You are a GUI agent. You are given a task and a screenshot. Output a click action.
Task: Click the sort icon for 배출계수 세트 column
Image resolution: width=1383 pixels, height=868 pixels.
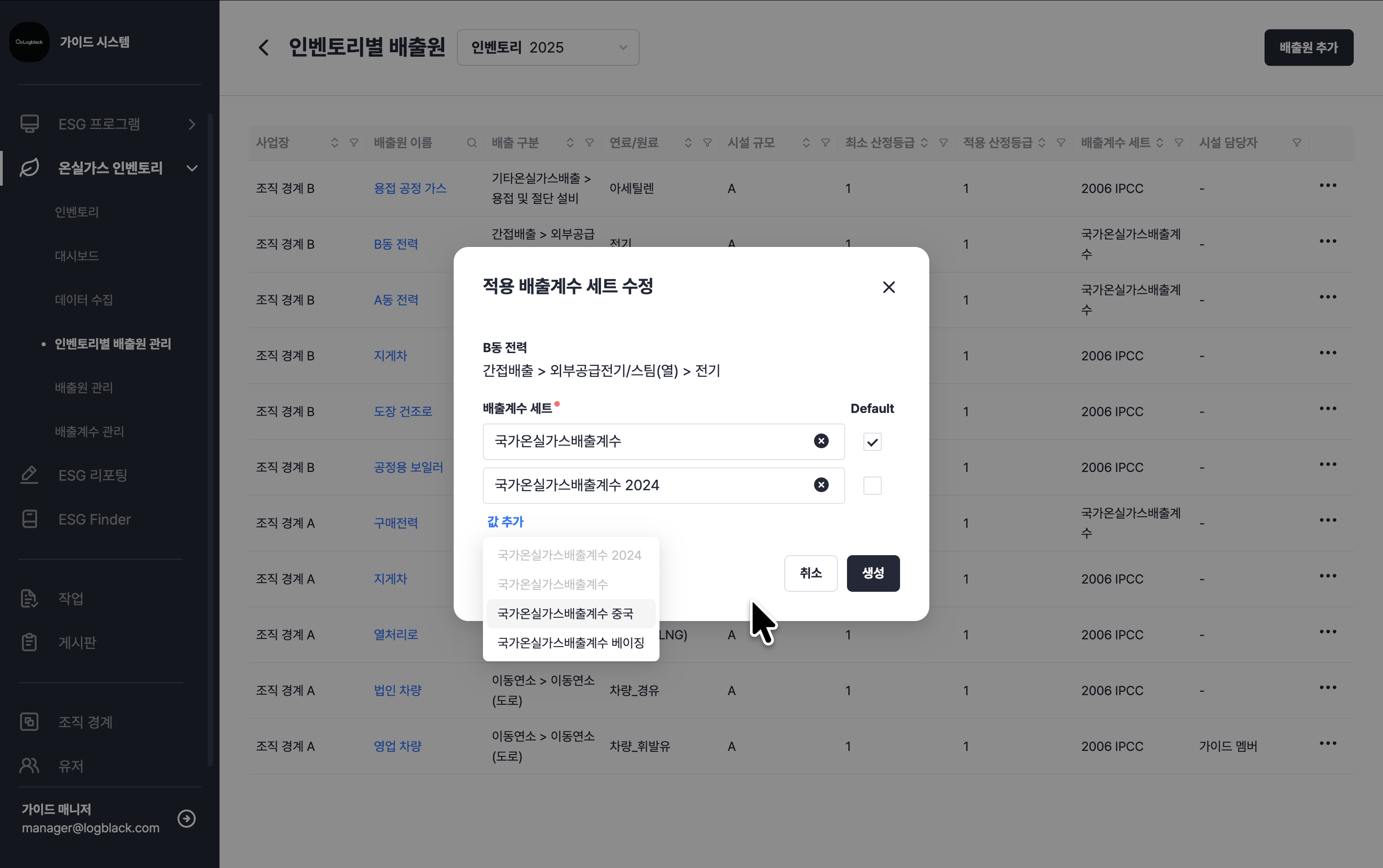pyautogui.click(x=1160, y=143)
